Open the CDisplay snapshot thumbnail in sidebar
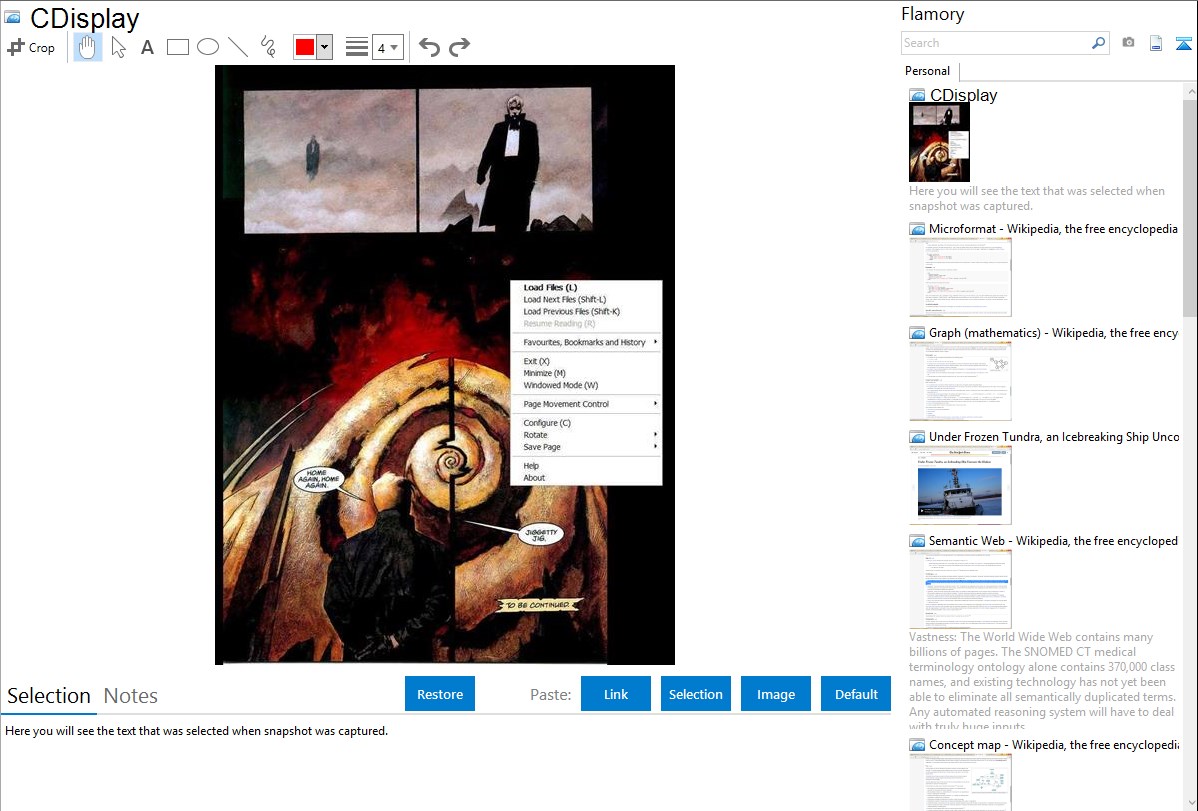This screenshot has width=1198, height=811. [939, 142]
